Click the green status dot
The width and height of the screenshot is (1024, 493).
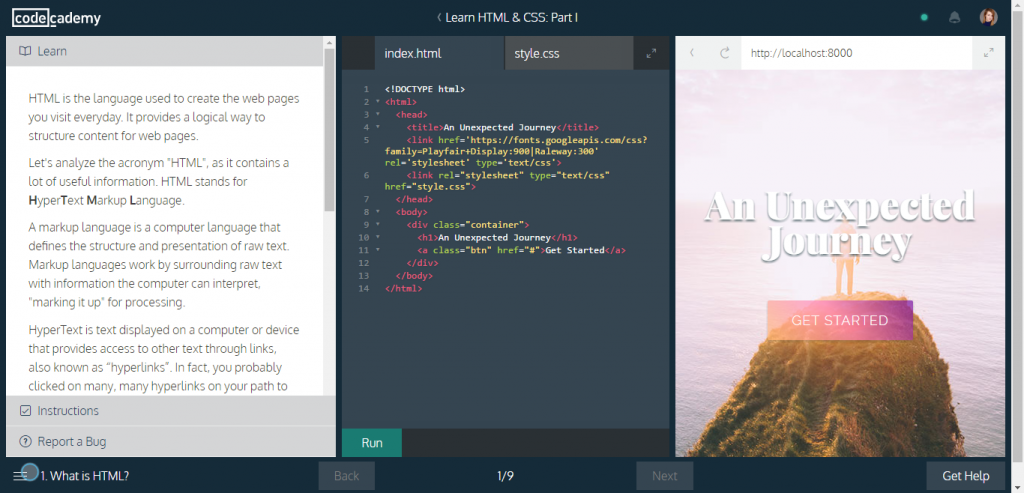point(924,18)
